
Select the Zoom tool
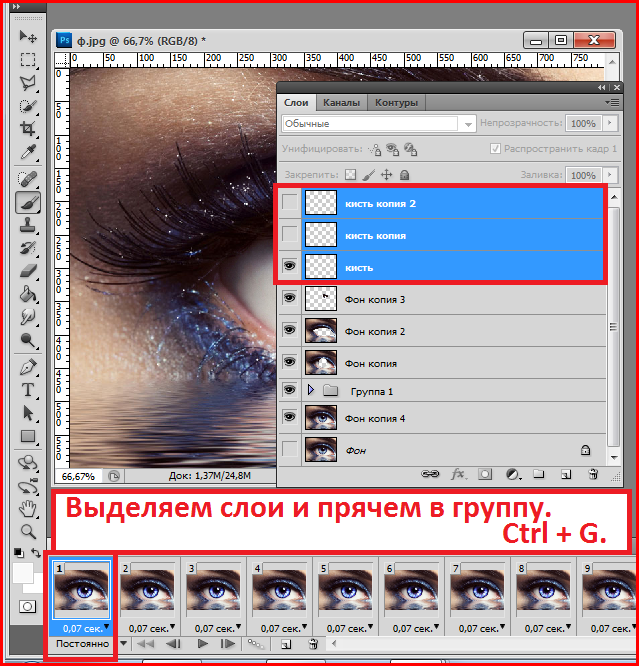tap(28, 531)
